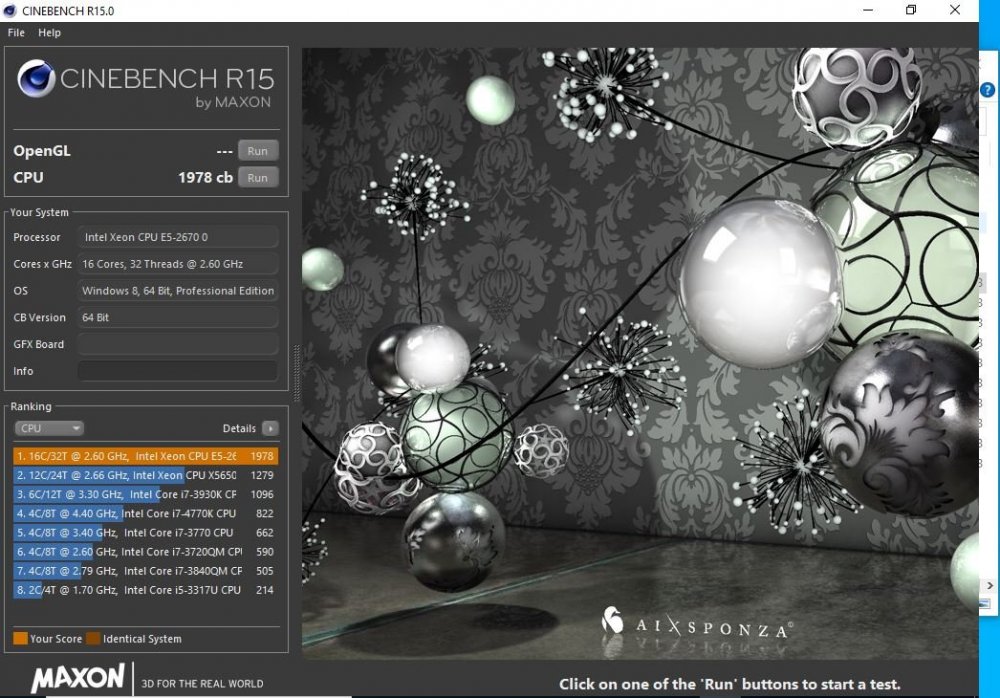
Task: Open the File menu
Action: click(16, 33)
